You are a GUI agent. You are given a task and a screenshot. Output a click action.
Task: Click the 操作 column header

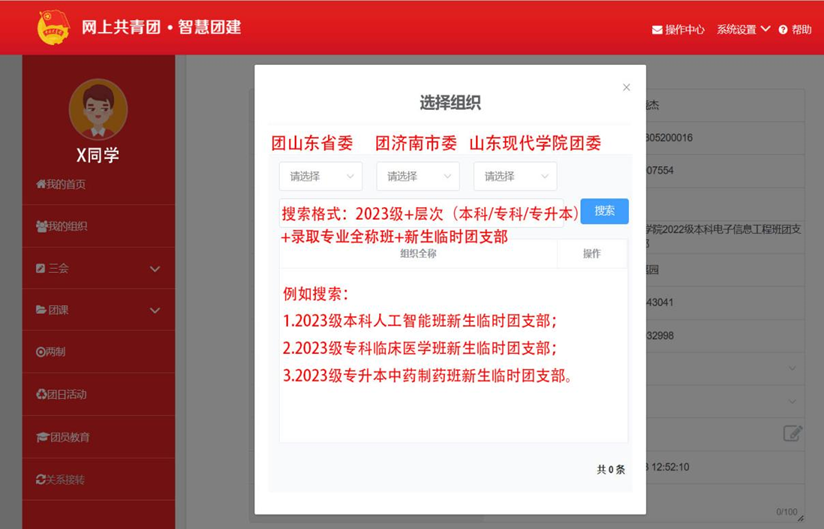[592, 254]
